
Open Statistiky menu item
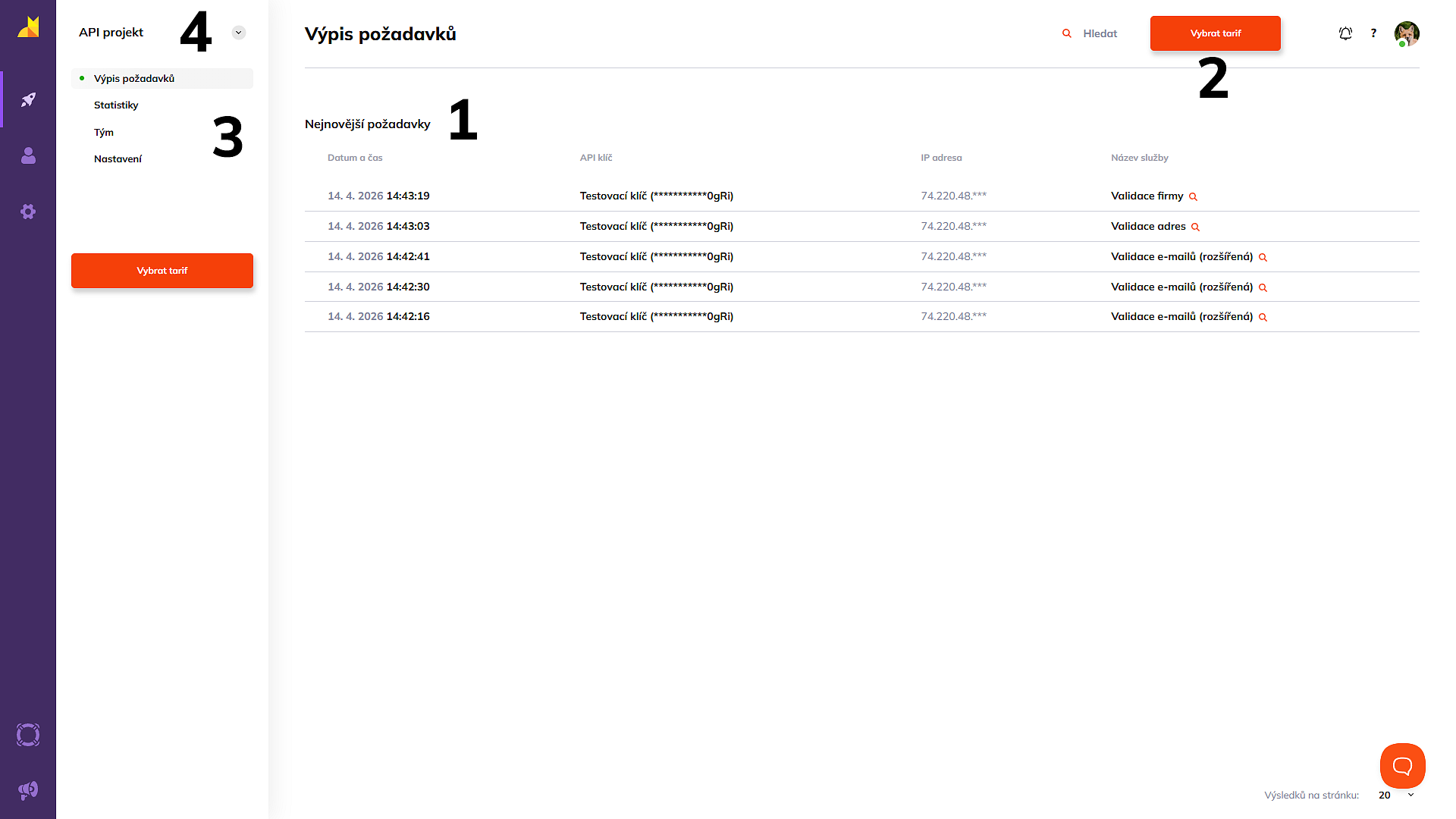pyautogui.click(x=116, y=105)
